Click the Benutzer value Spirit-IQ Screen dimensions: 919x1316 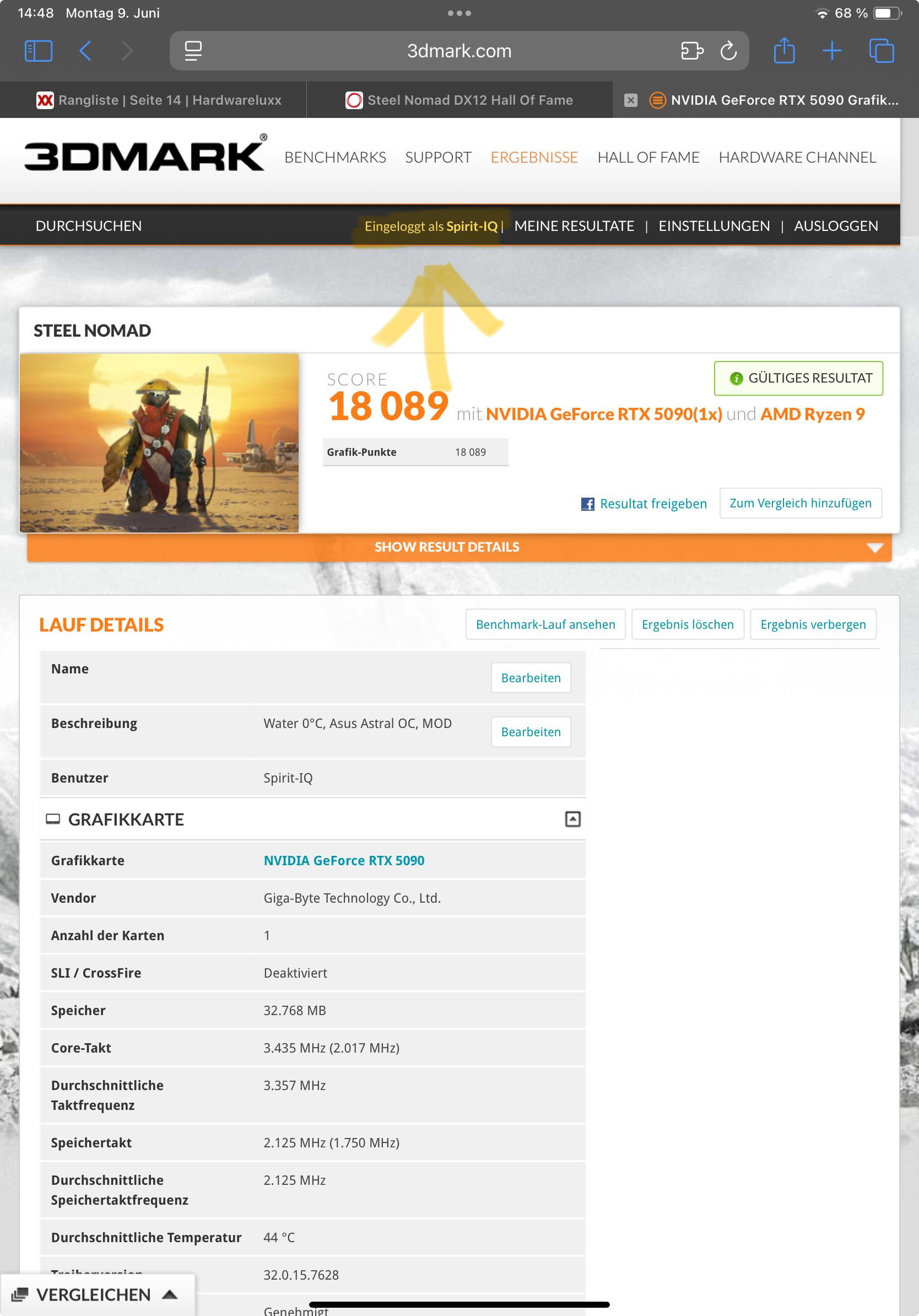(x=288, y=777)
